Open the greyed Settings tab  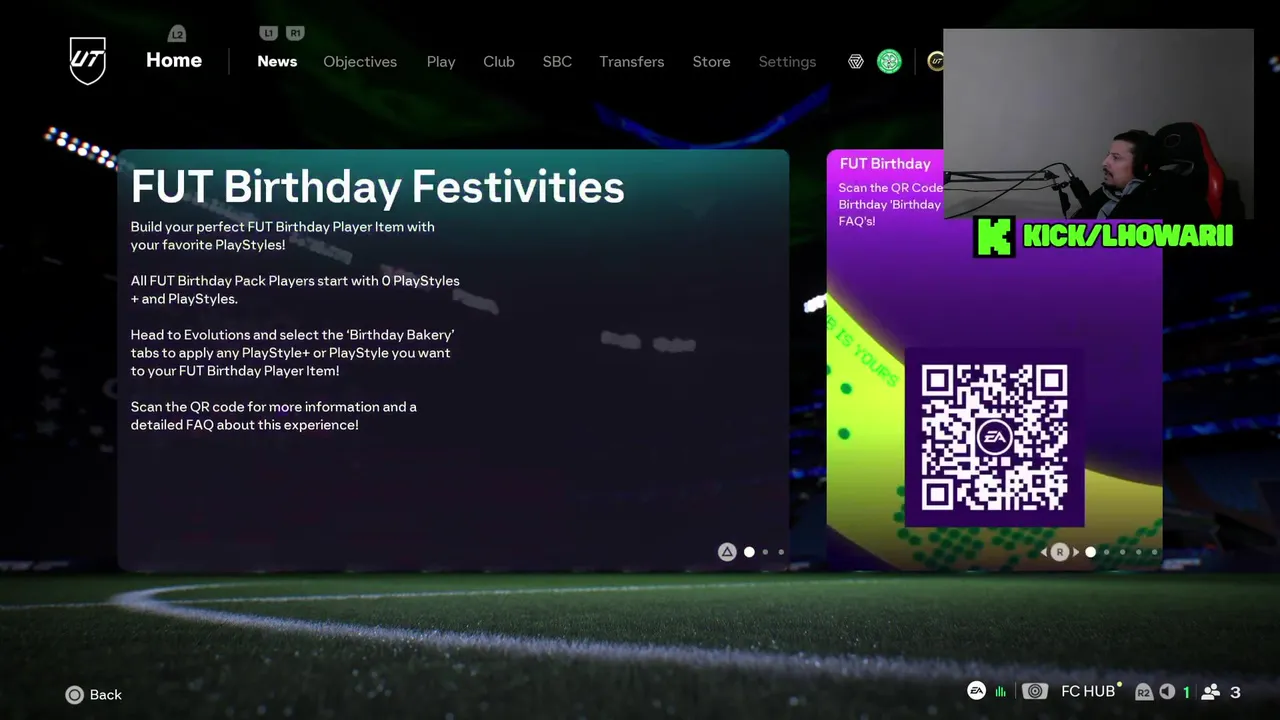click(787, 62)
